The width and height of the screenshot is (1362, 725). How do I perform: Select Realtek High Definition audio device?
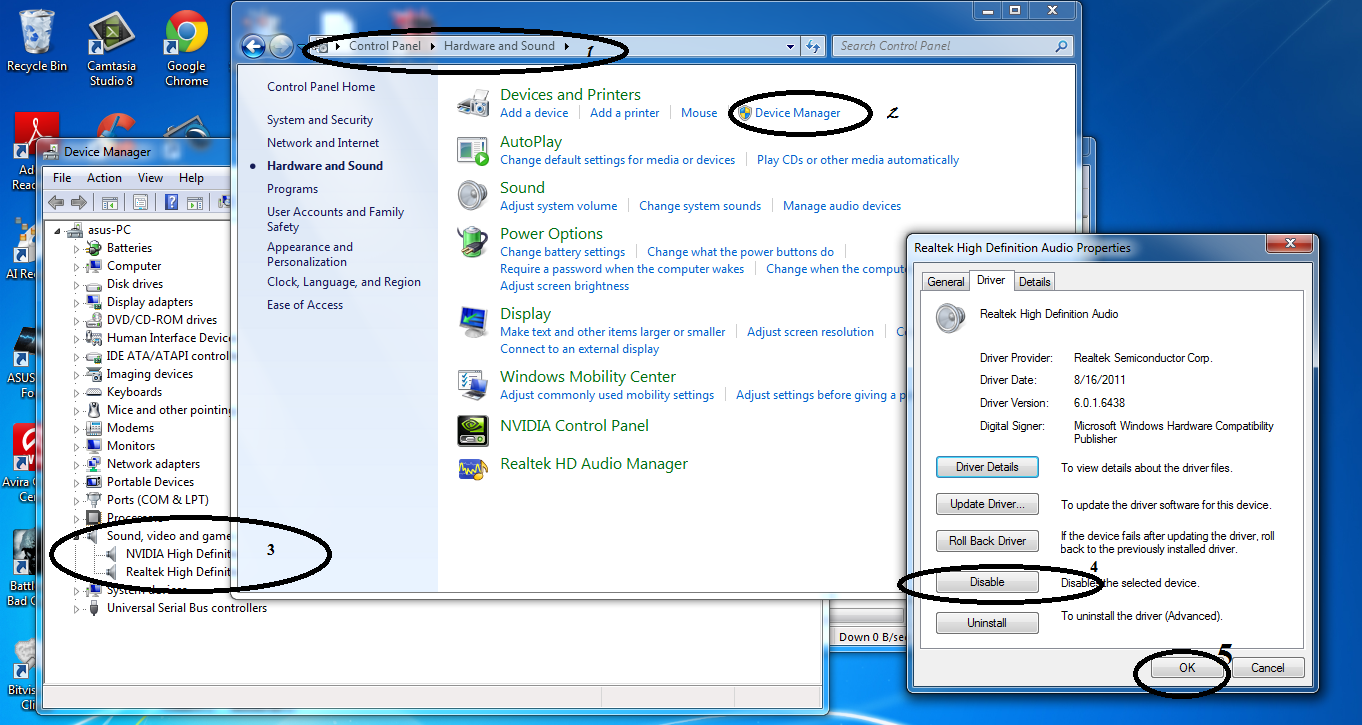(x=178, y=572)
